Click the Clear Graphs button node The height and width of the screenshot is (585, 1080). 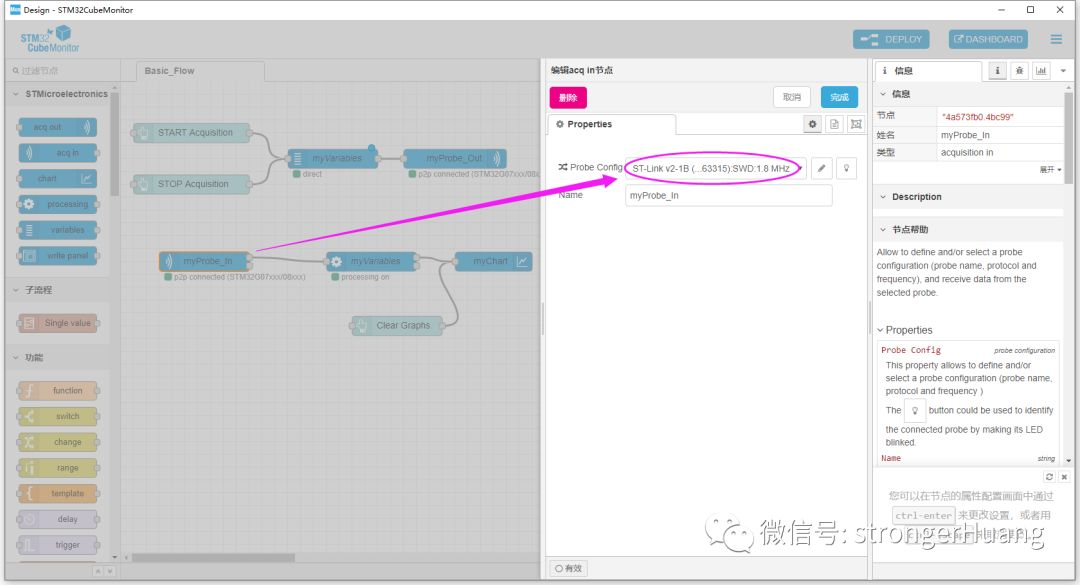pos(396,326)
